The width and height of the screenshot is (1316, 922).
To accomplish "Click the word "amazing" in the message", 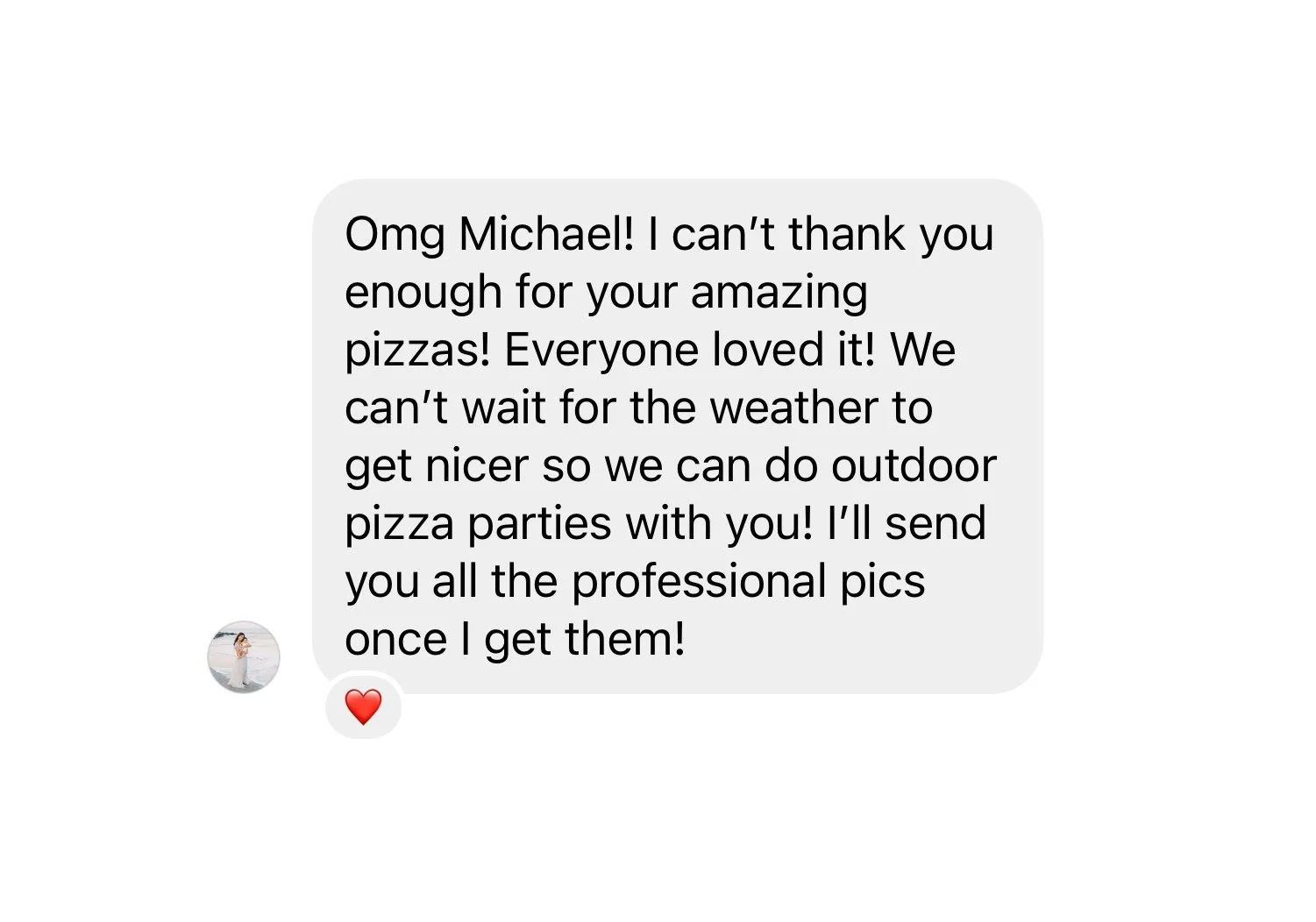I will tap(779, 294).
